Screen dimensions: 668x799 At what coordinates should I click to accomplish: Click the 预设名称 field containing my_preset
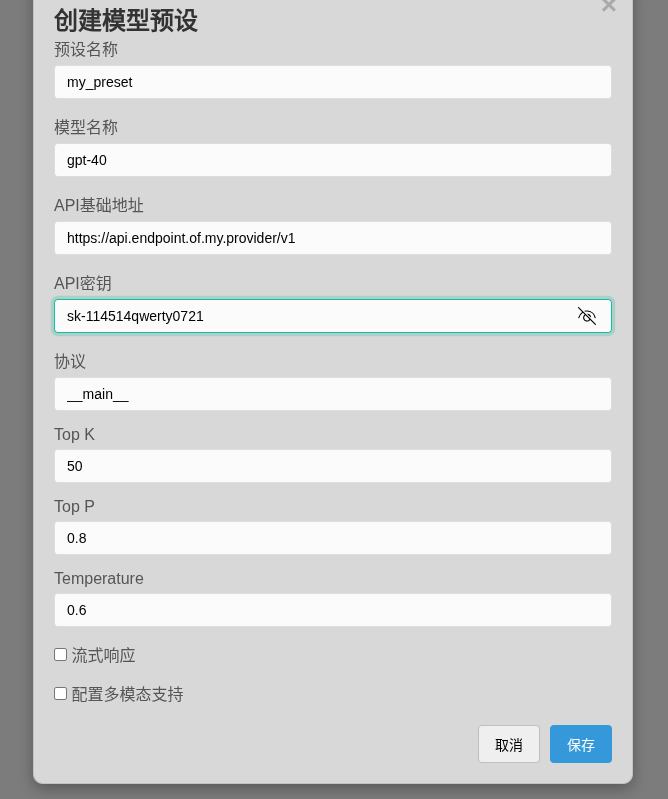click(x=332, y=82)
